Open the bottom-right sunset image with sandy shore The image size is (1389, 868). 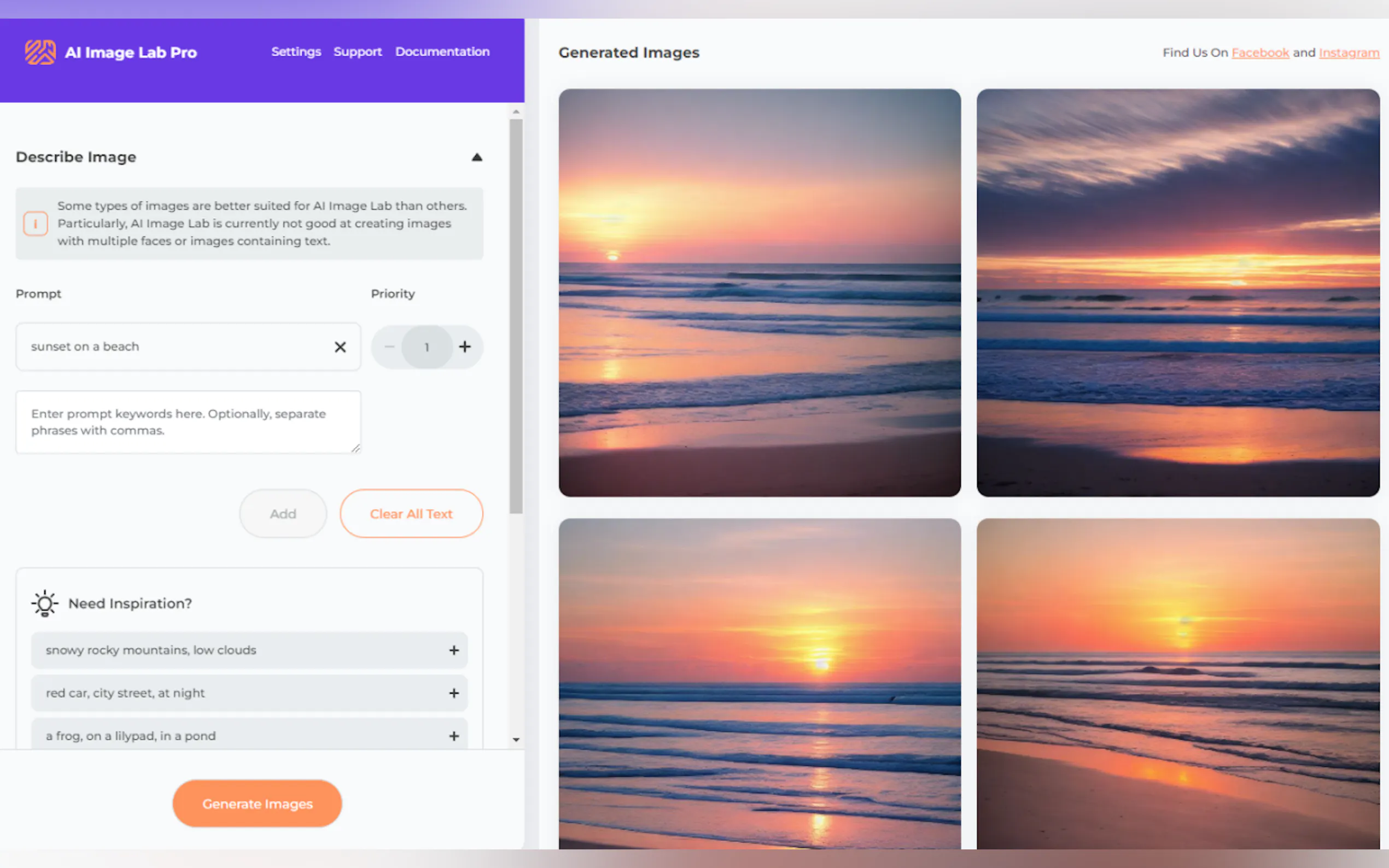1178,684
